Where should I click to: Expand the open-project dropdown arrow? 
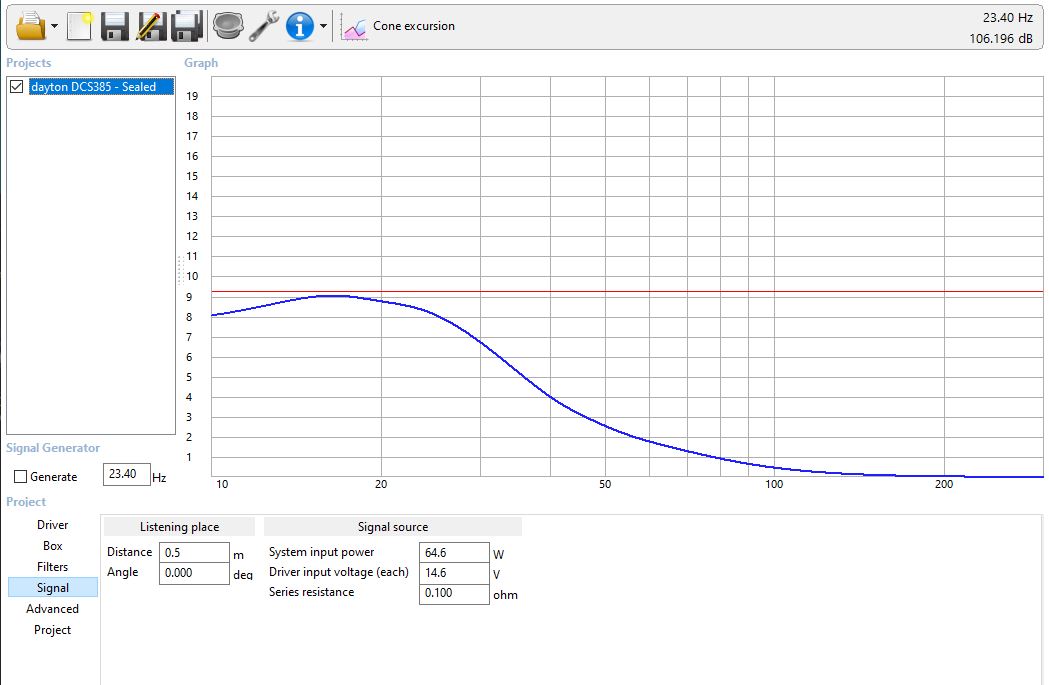(x=55, y=27)
